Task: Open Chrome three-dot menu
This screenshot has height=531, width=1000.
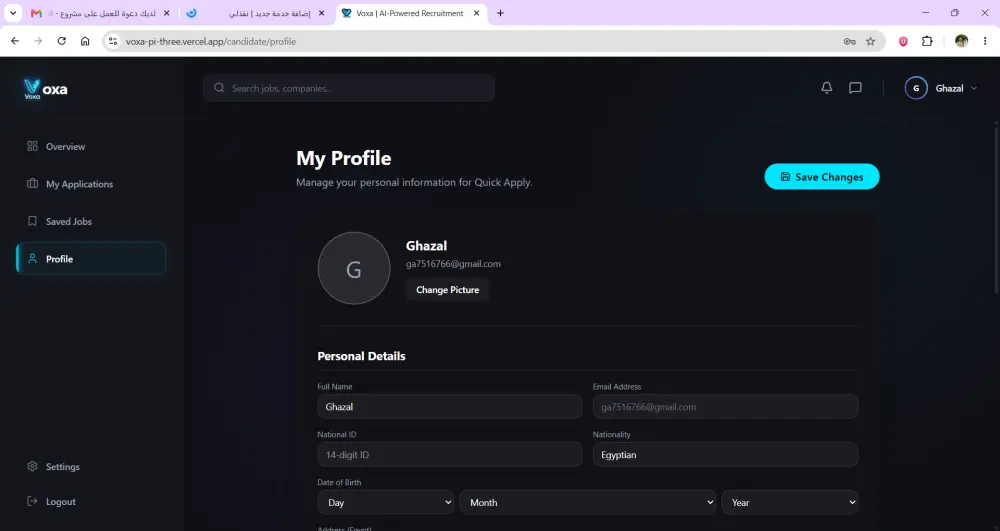Action: pos(985,41)
